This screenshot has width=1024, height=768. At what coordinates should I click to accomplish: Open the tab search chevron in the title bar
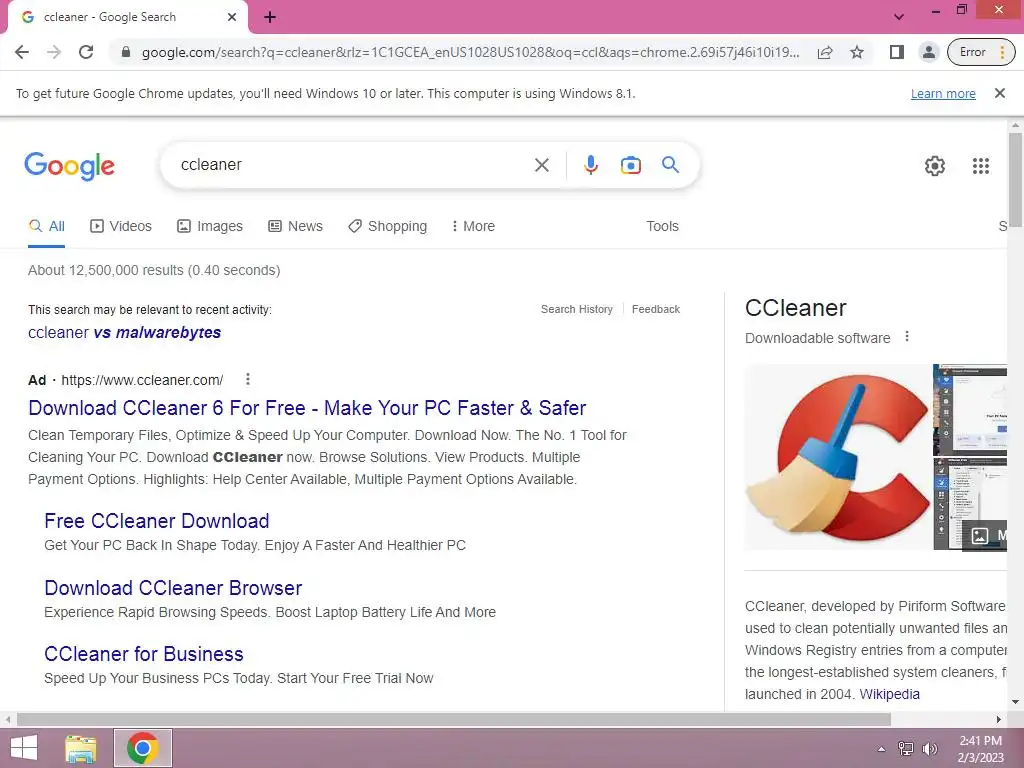click(x=899, y=17)
